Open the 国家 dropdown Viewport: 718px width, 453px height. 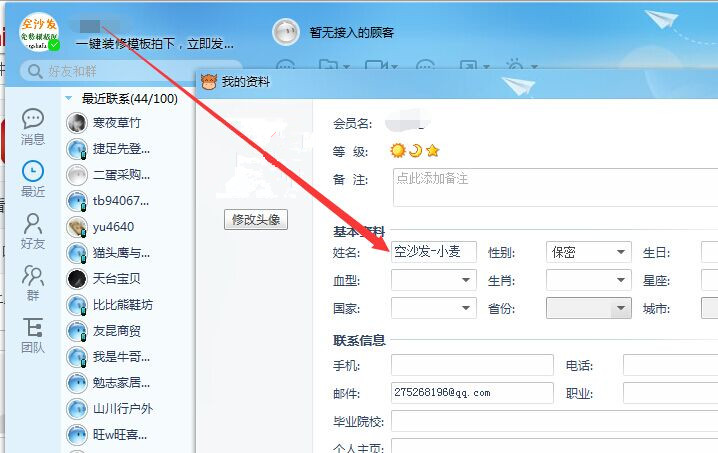tap(434, 308)
